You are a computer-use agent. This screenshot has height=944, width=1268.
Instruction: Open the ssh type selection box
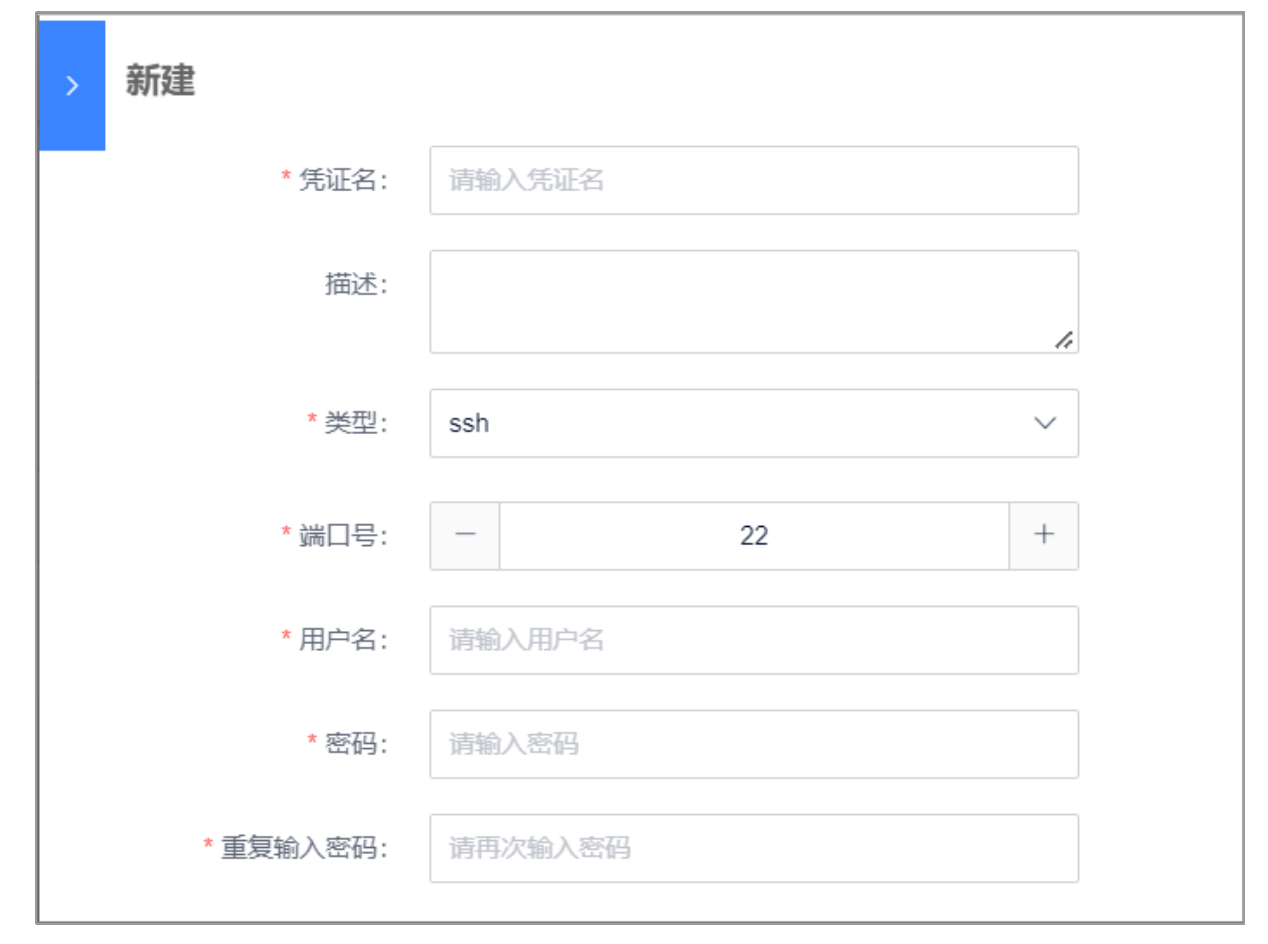coord(754,423)
